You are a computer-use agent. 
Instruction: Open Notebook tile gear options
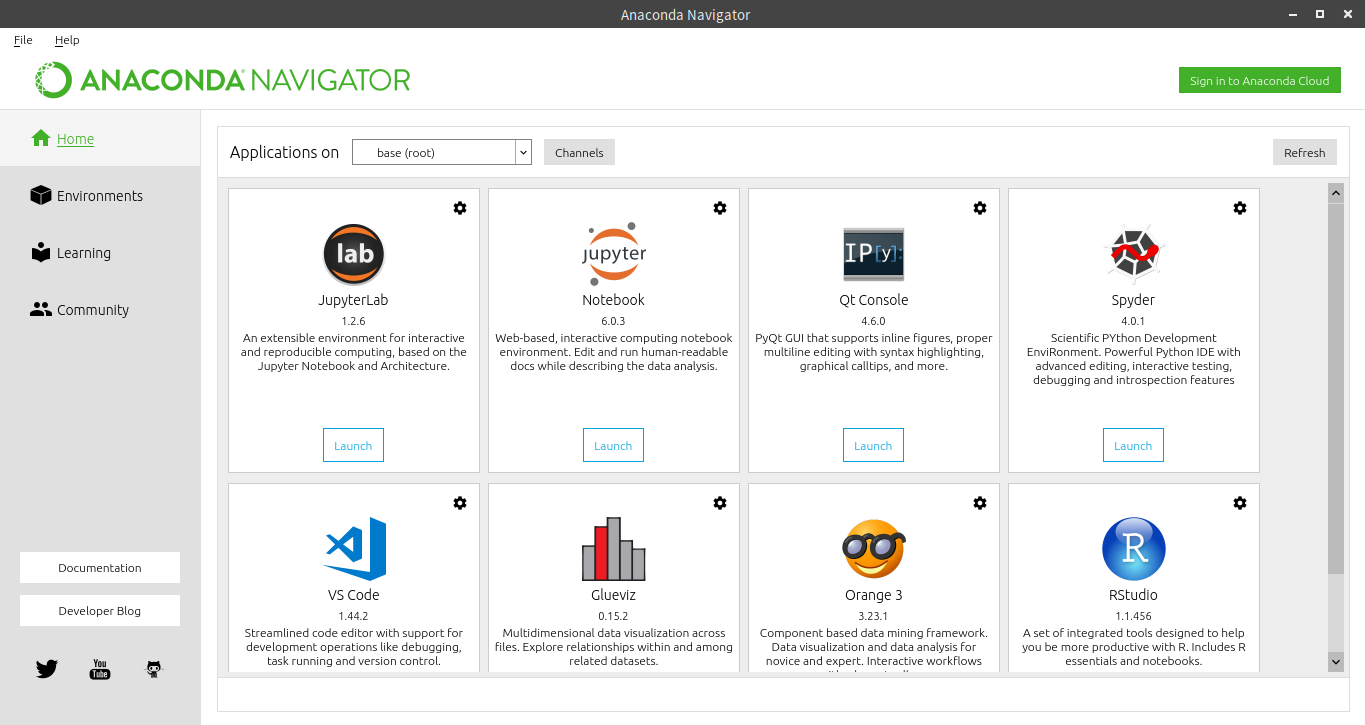point(720,208)
